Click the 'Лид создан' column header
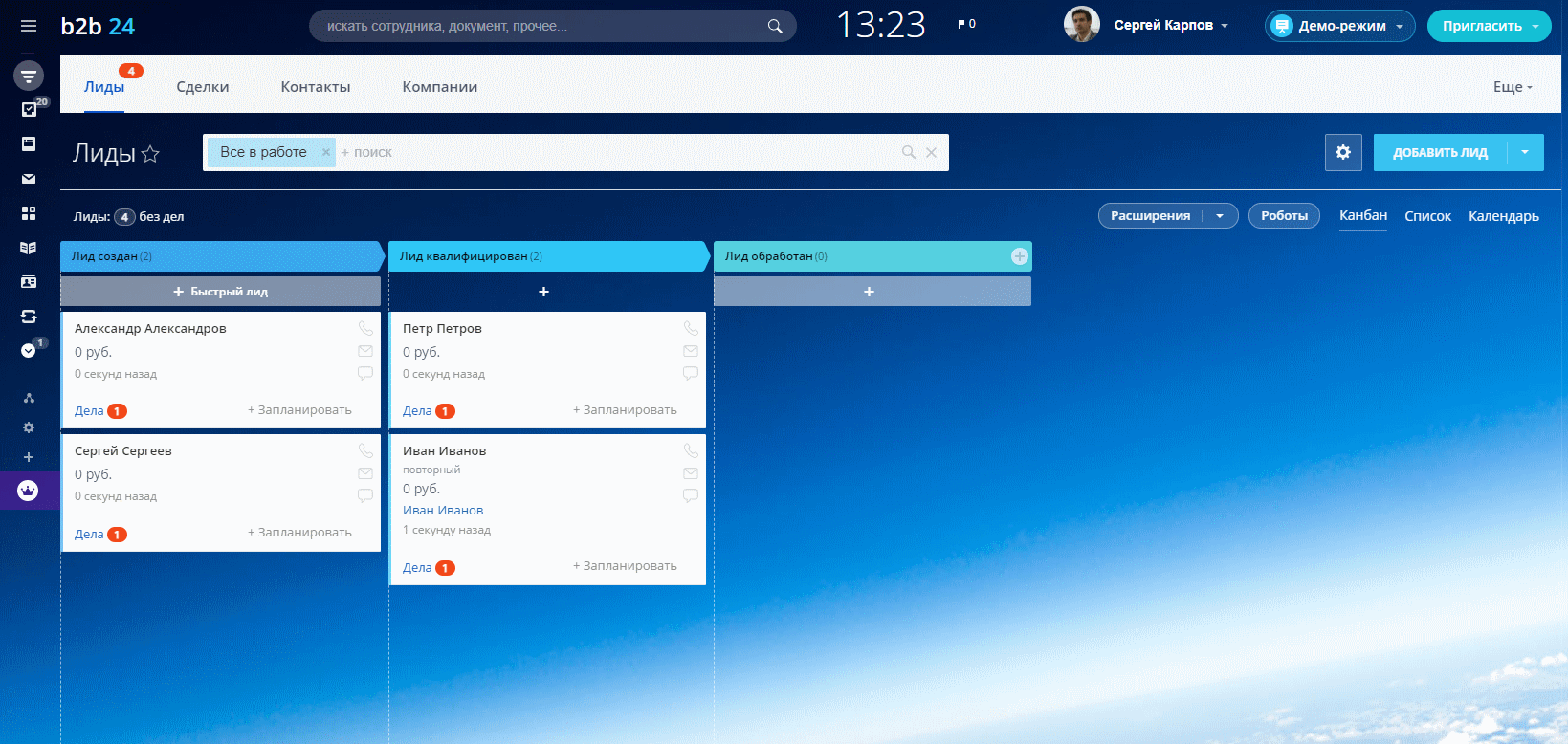 pyautogui.click(x=221, y=256)
